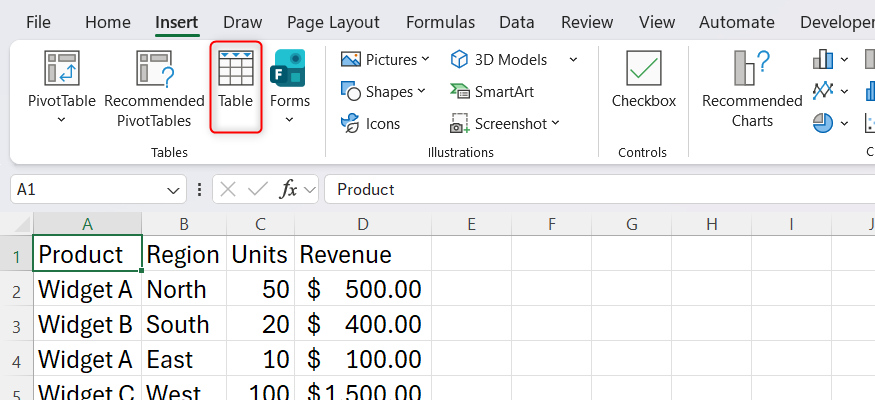Screen dimensions: 875x400
Task: Expand the fx function dropdown chevron
Action: (x=309, y=190)
